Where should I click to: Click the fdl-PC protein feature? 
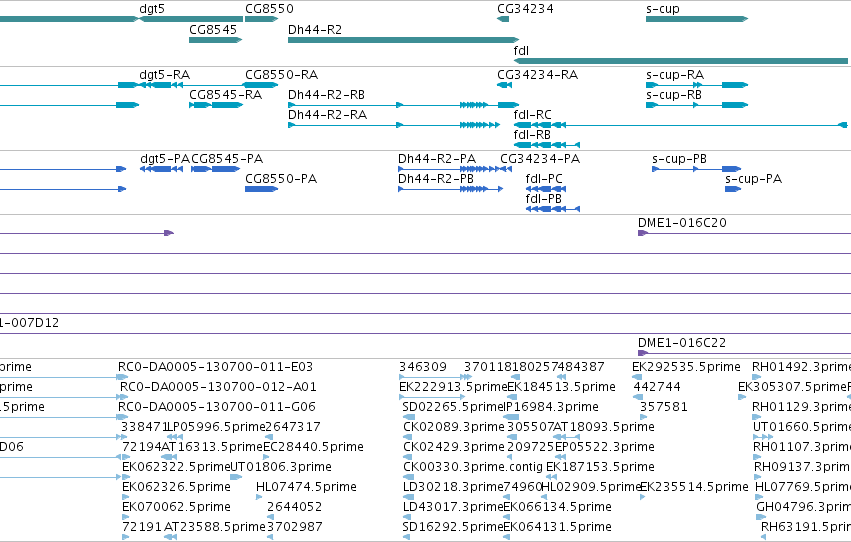(546, 189)
